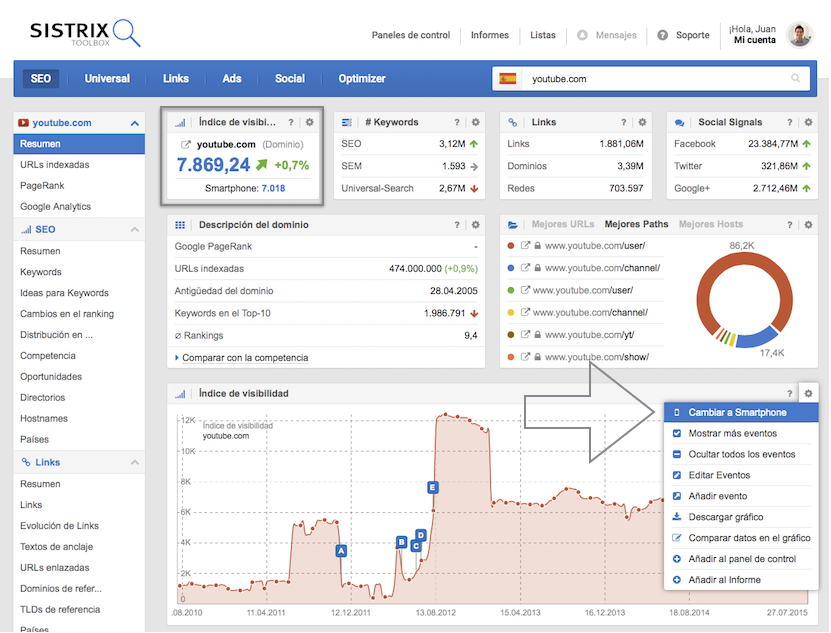Click Spanish flag country icon in search bar
831x633 pixels.
508,78
